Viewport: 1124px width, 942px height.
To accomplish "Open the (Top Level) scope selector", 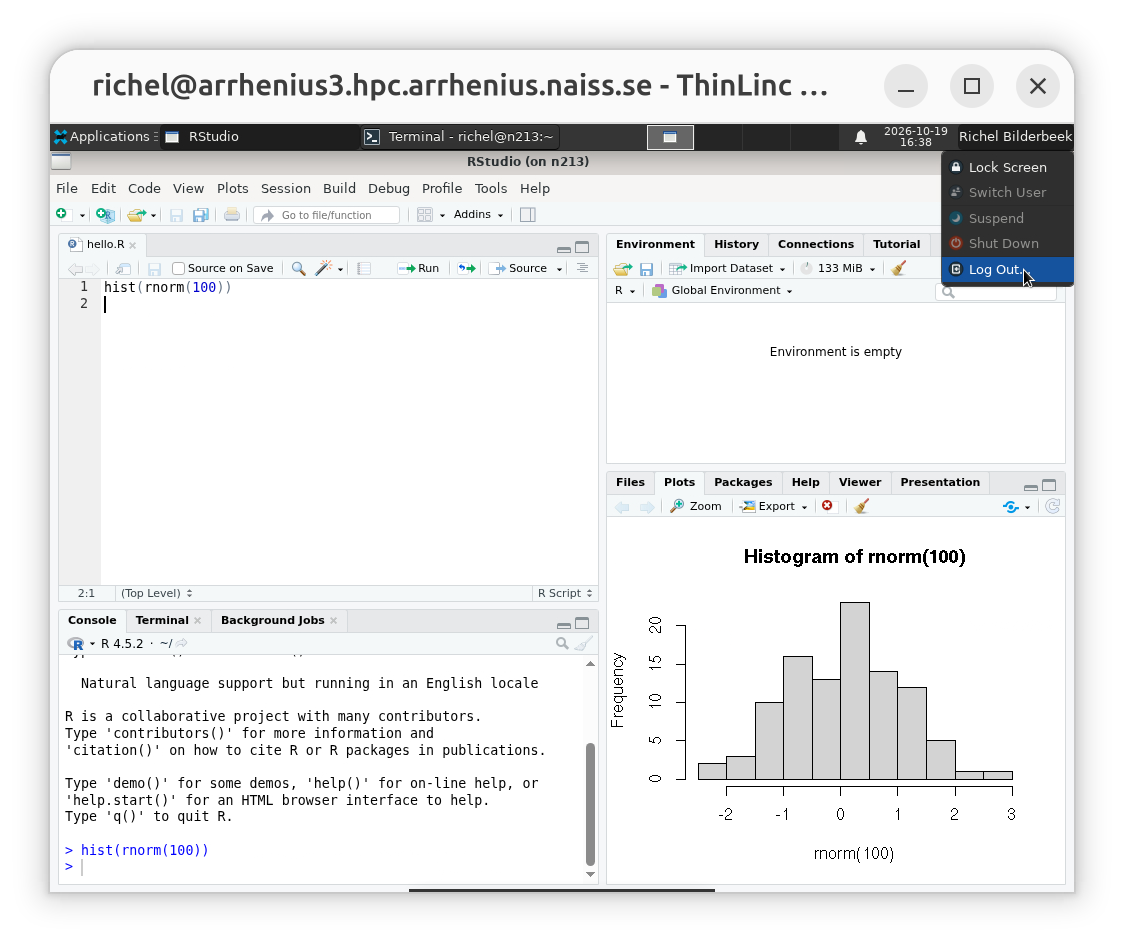I will point(156,593).
